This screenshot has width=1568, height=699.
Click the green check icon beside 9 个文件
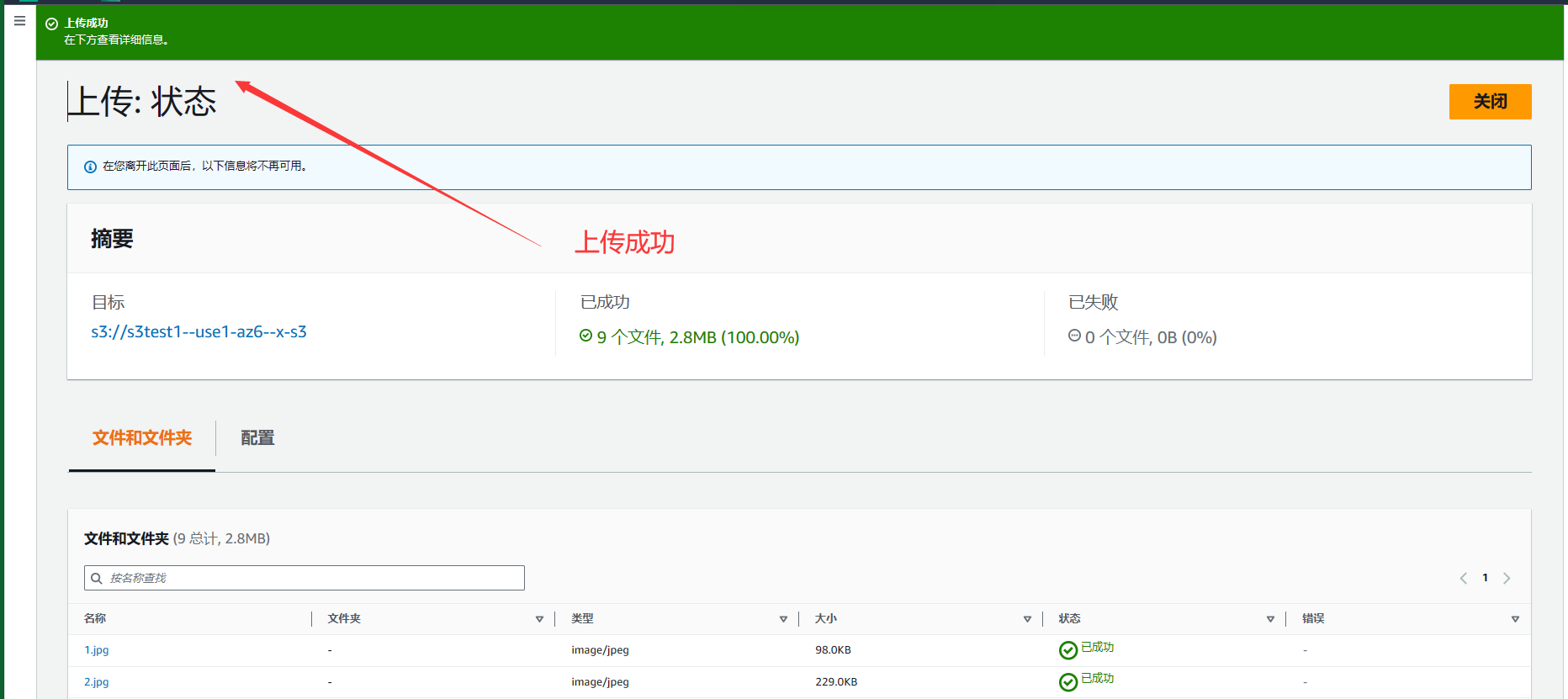(x=585, y=336)
